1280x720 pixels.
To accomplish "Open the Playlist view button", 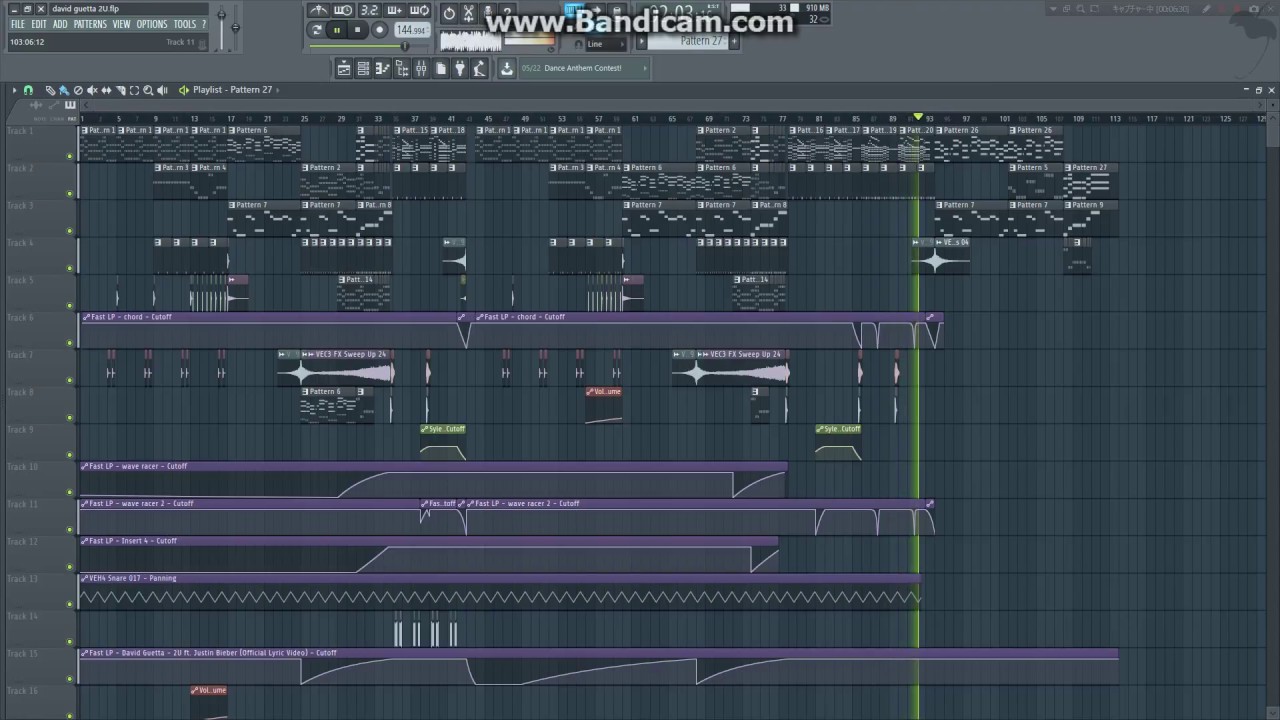I will [344, 68].
